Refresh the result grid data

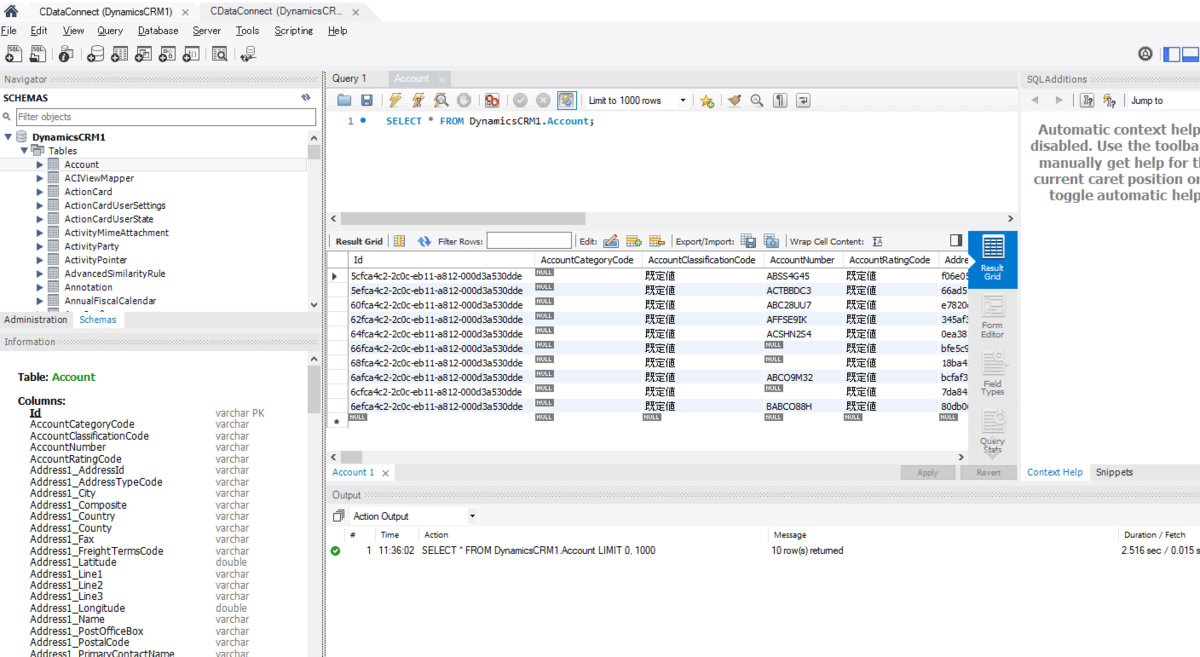point(424,241)
